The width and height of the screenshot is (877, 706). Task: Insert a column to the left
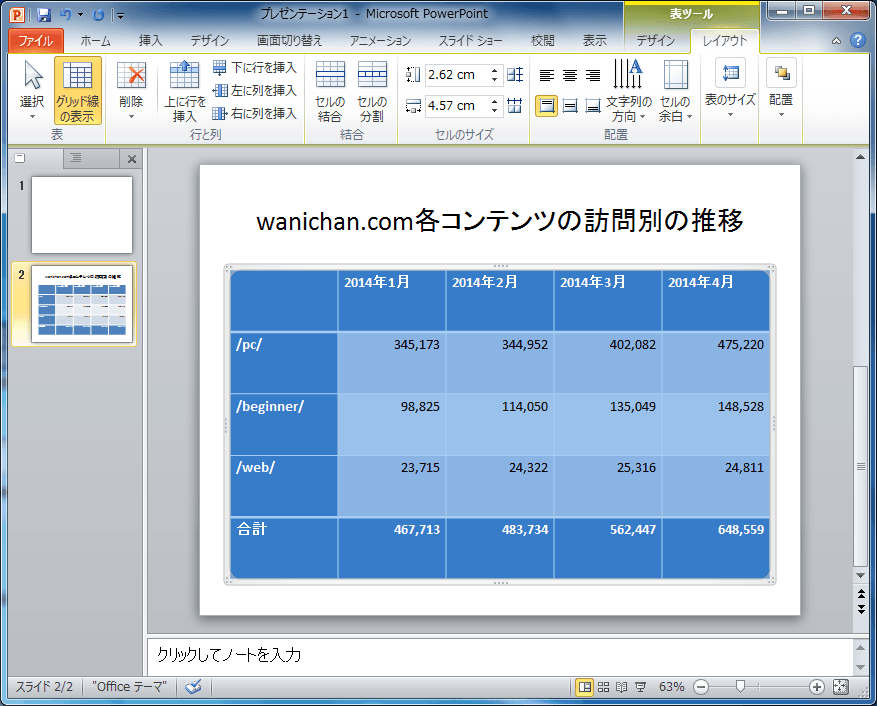pos(254,91)
